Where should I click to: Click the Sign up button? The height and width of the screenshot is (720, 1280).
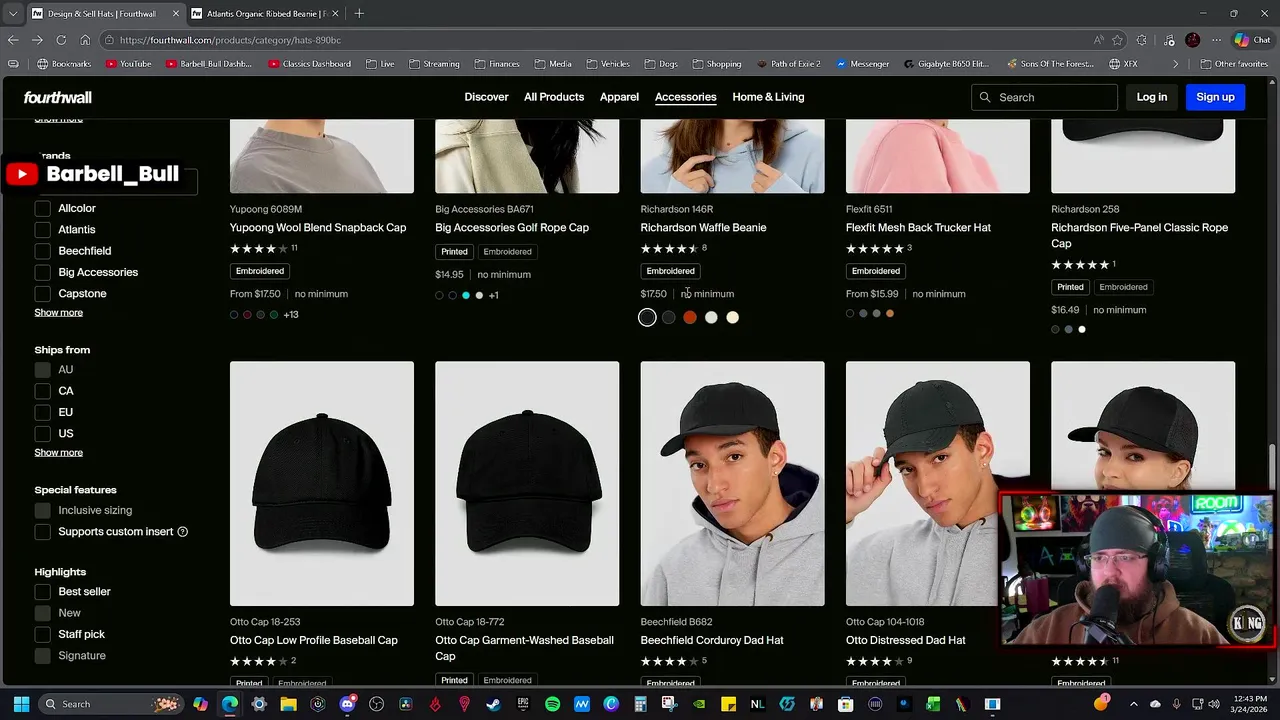[x=1215, y=97]
